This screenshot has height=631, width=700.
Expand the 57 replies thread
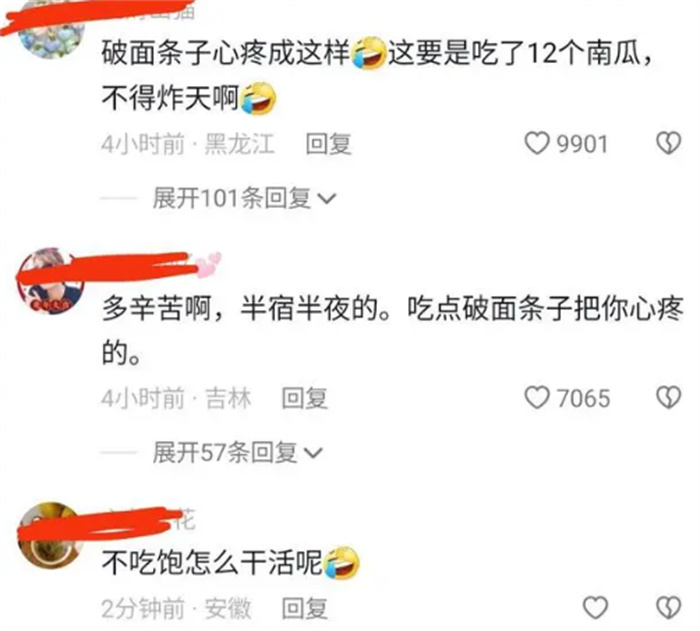(237, 452)
